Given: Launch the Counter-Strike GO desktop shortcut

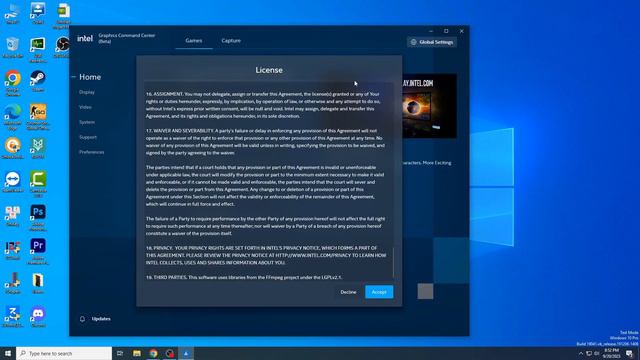Looking at the screenshot, I should pos(38,116).
